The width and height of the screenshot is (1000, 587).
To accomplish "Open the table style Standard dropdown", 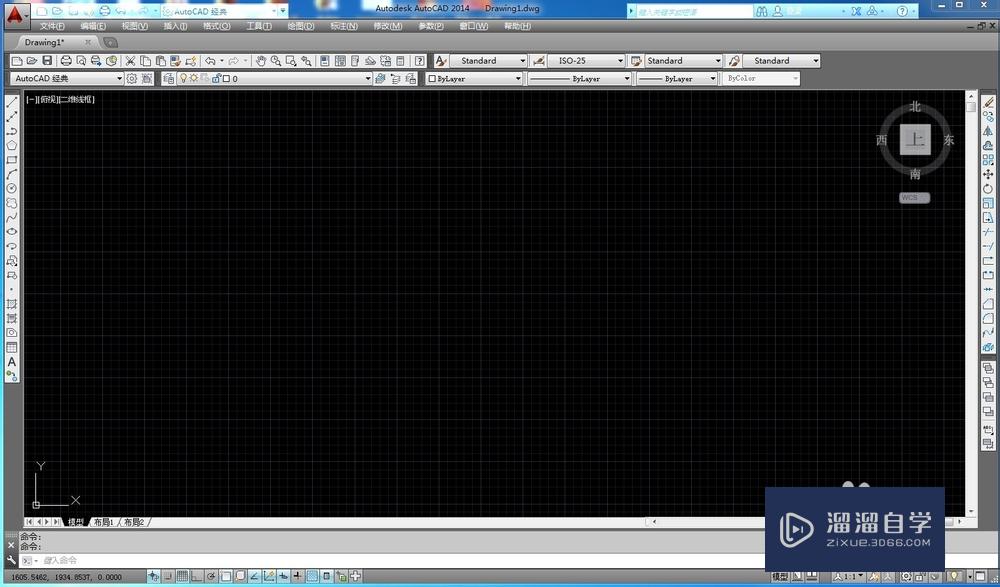I will (683, 61).
